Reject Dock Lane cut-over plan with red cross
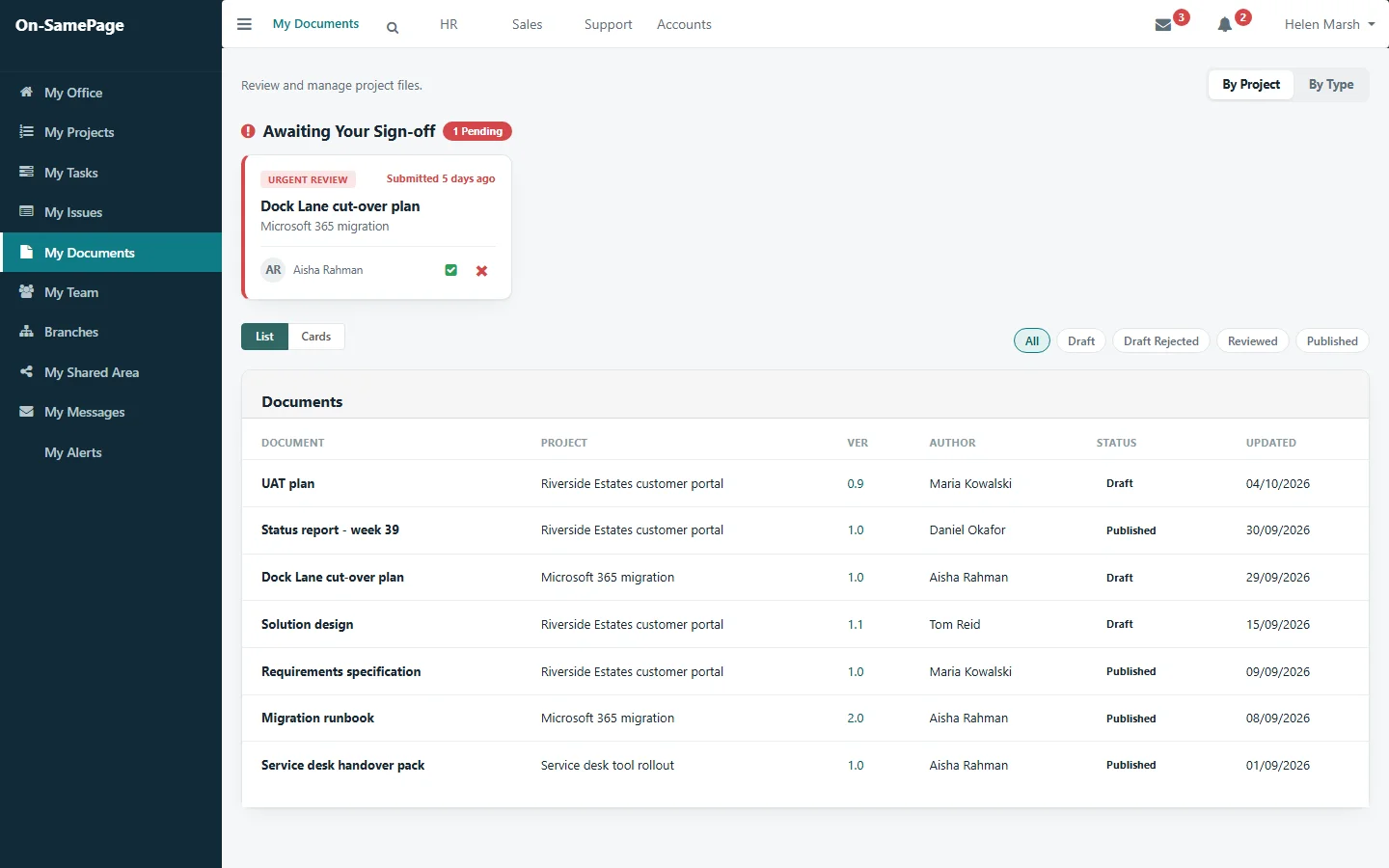1389x868 pixels. click(x=481, y=271)
